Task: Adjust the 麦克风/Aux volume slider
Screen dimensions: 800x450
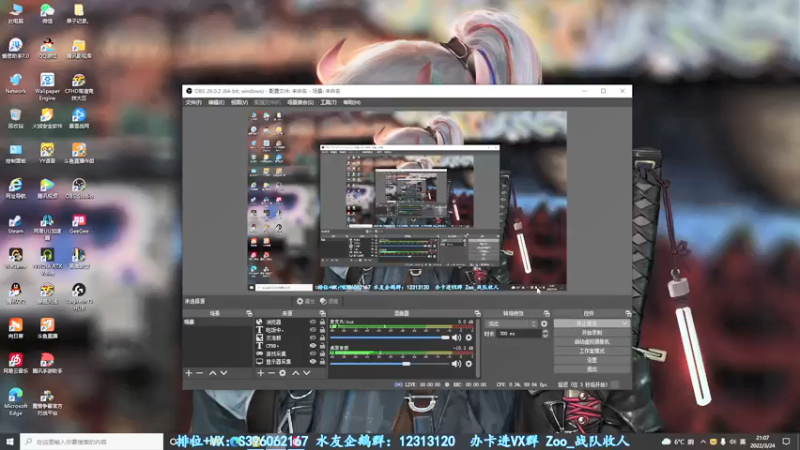Action: coord(390,337)
